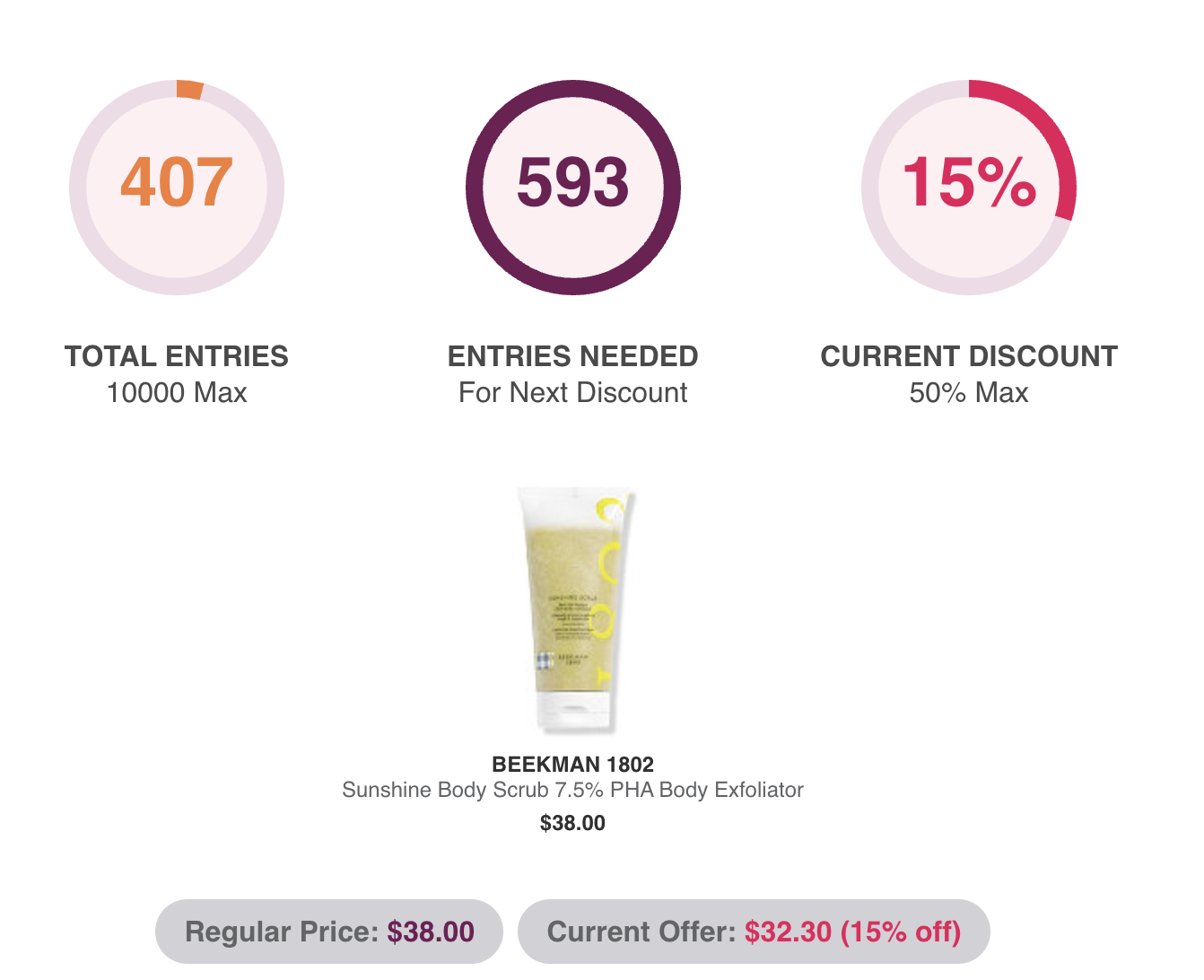This screenshot has height=980, width=1204.
Task: Open Sunshine Body Scrub product title link
Action: (573, 790)
